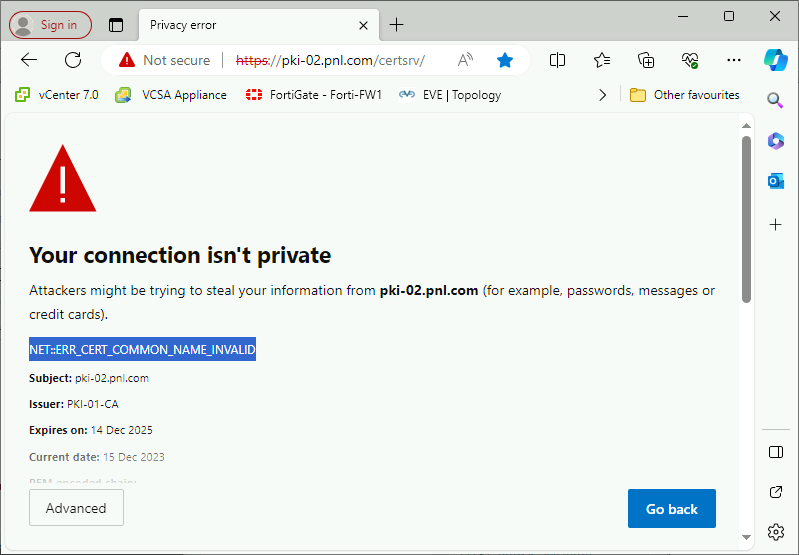Open the vCenter 7.0 bookmark
The width and height of the screenshot is (799, 555).
(57, 95)
